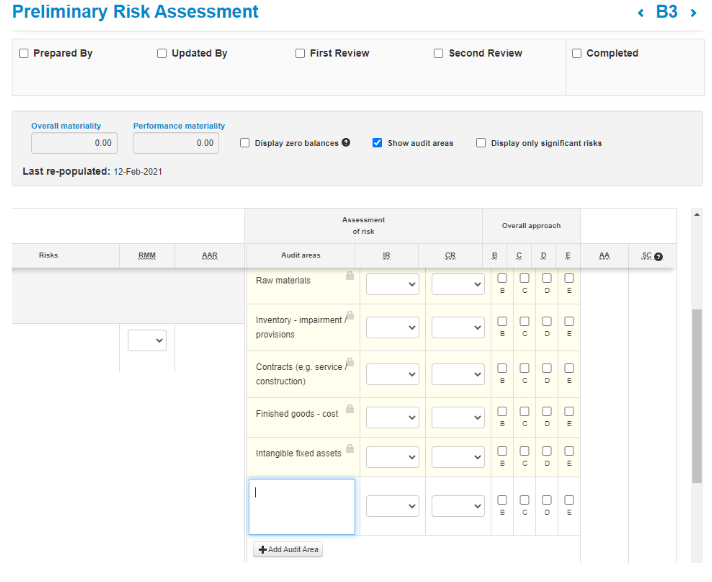Click help icon next to SC column
The width and height of the screenshot is (712, 582).
tap(659, 257)
